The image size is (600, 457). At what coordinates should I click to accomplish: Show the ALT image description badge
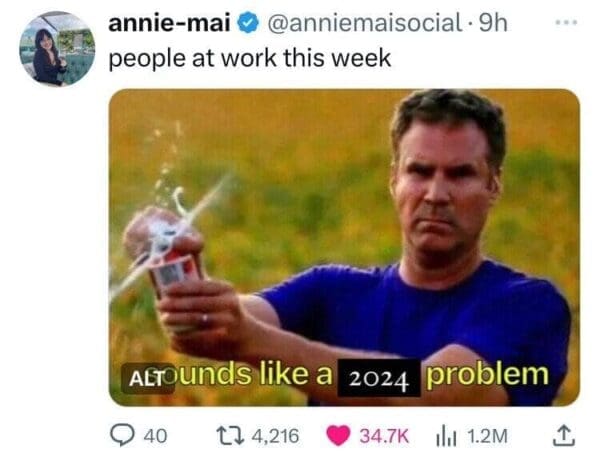148,378
